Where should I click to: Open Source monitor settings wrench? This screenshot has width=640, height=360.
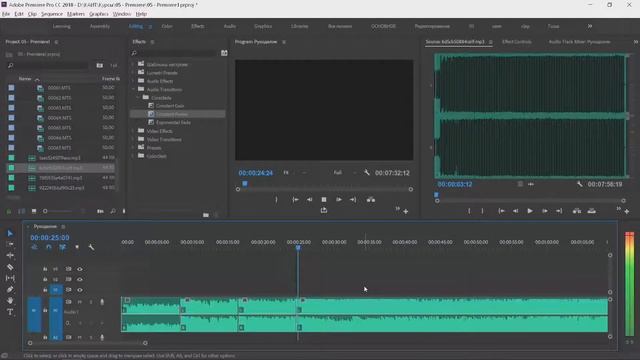pyautogui.click(x=580, y=184)
